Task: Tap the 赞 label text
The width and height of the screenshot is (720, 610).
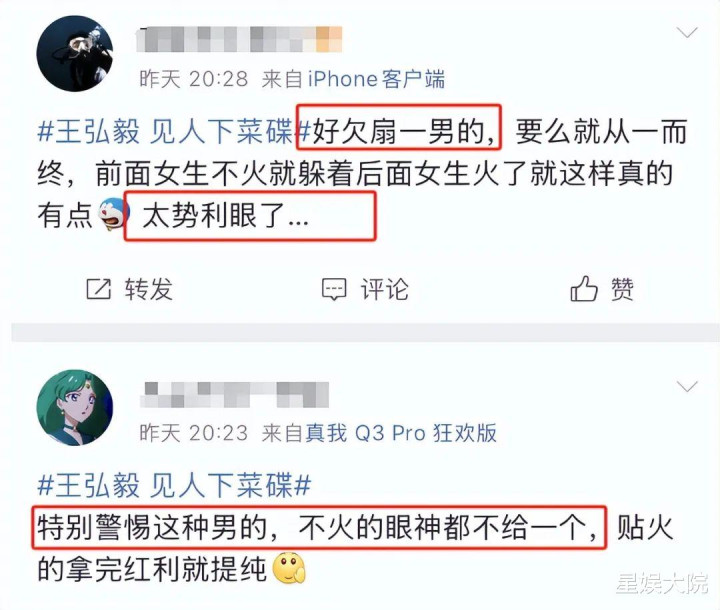Action: [622, 289]
